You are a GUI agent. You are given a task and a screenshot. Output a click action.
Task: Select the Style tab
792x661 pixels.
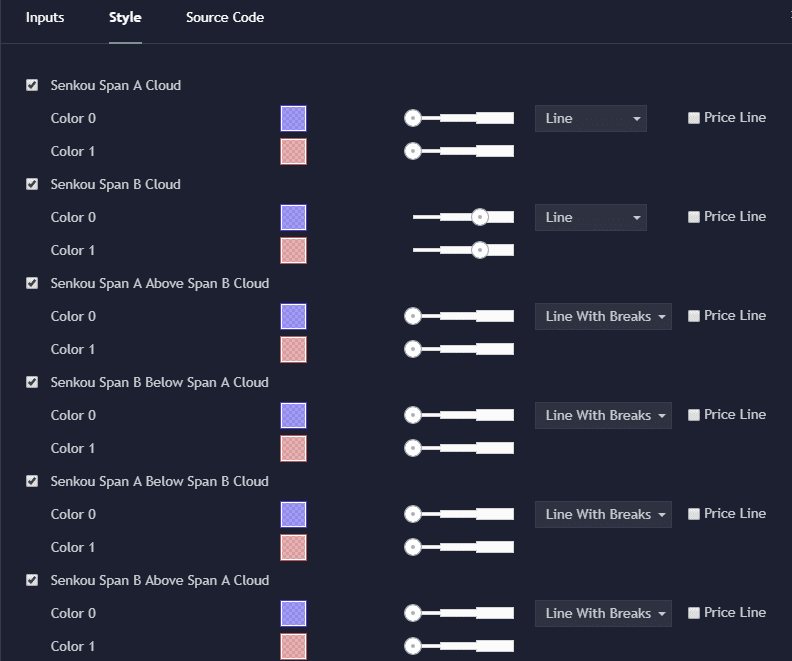(x=125, y=18)
